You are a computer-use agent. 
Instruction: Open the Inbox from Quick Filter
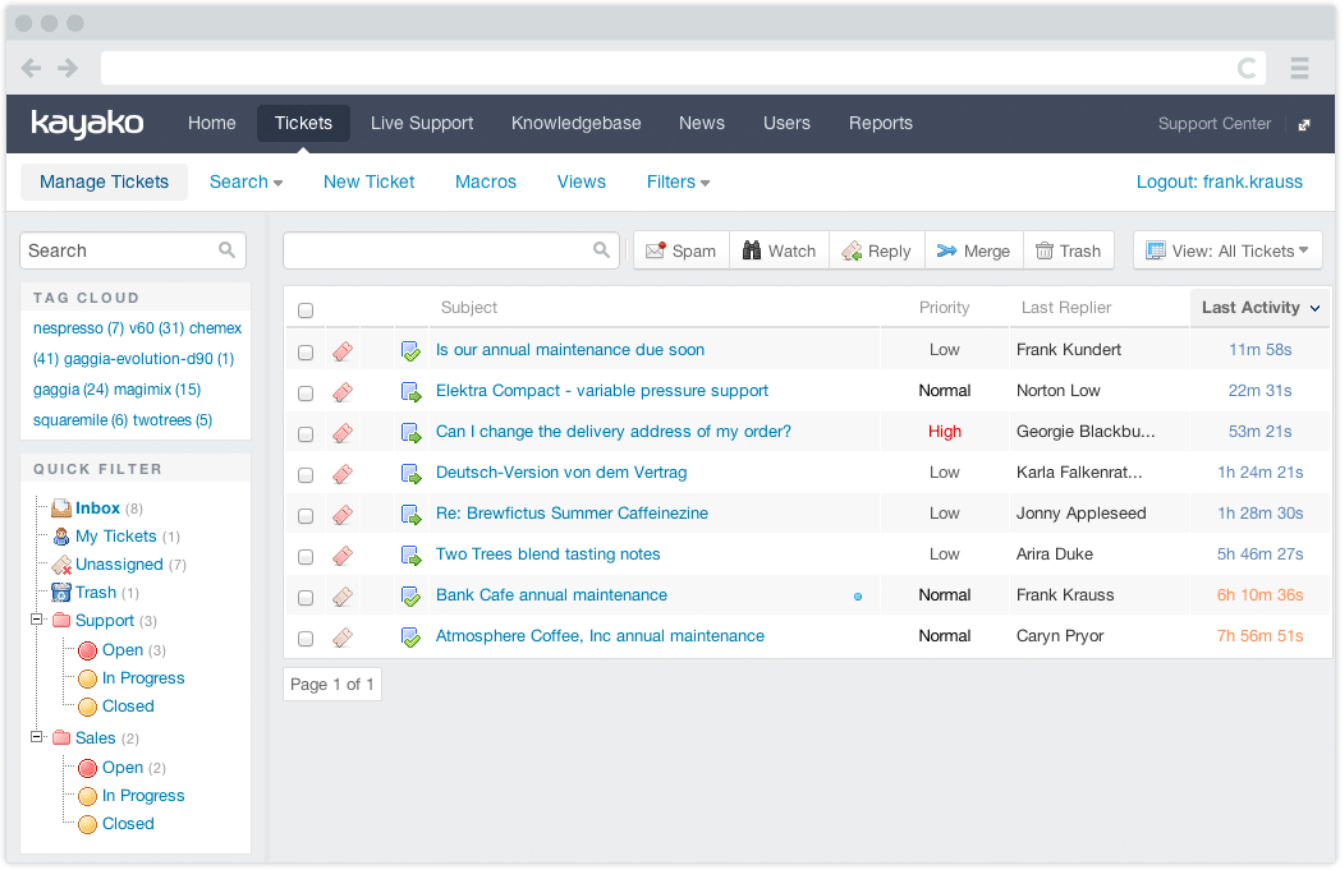click(97, 507)
